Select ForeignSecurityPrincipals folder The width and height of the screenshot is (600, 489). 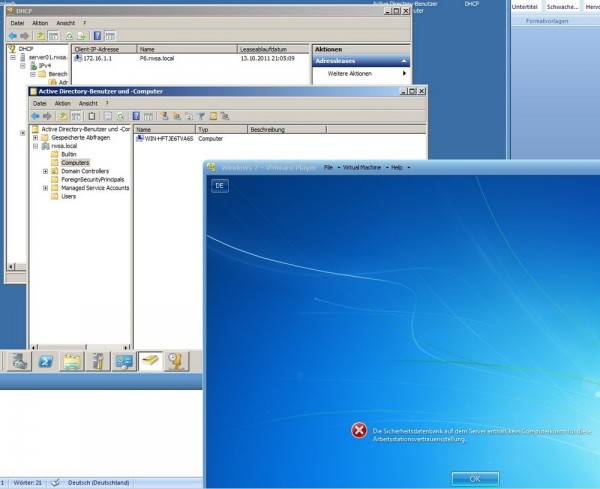coord(93,180)
